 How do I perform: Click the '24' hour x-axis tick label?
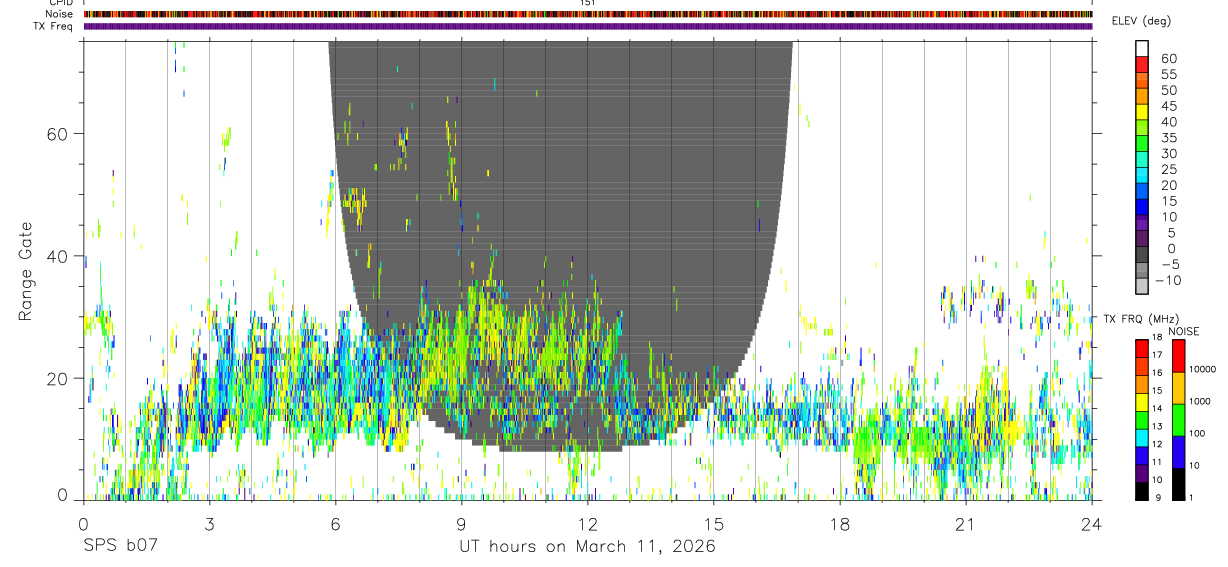click(1091, 524)
